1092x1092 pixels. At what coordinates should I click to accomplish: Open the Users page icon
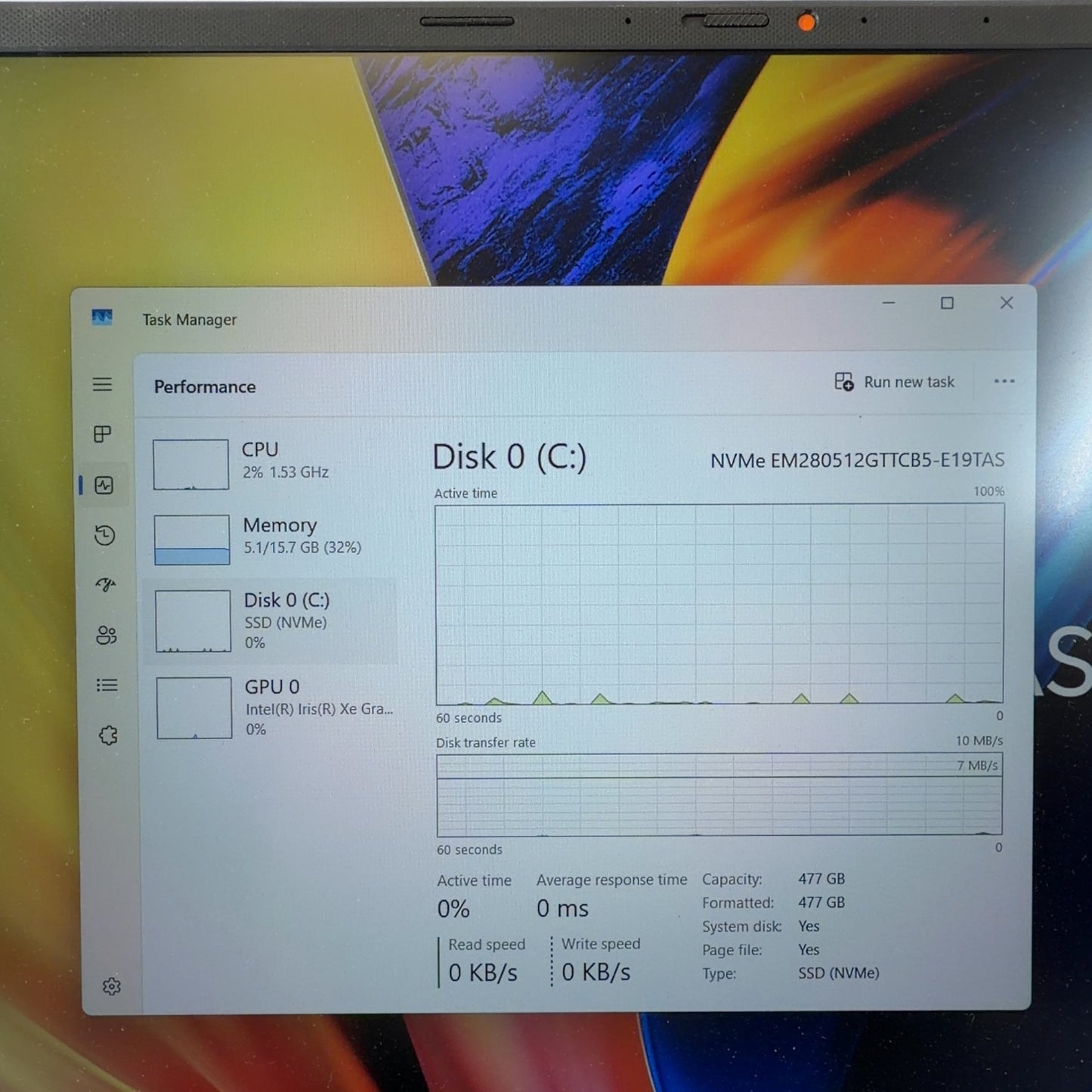(106, 635)
